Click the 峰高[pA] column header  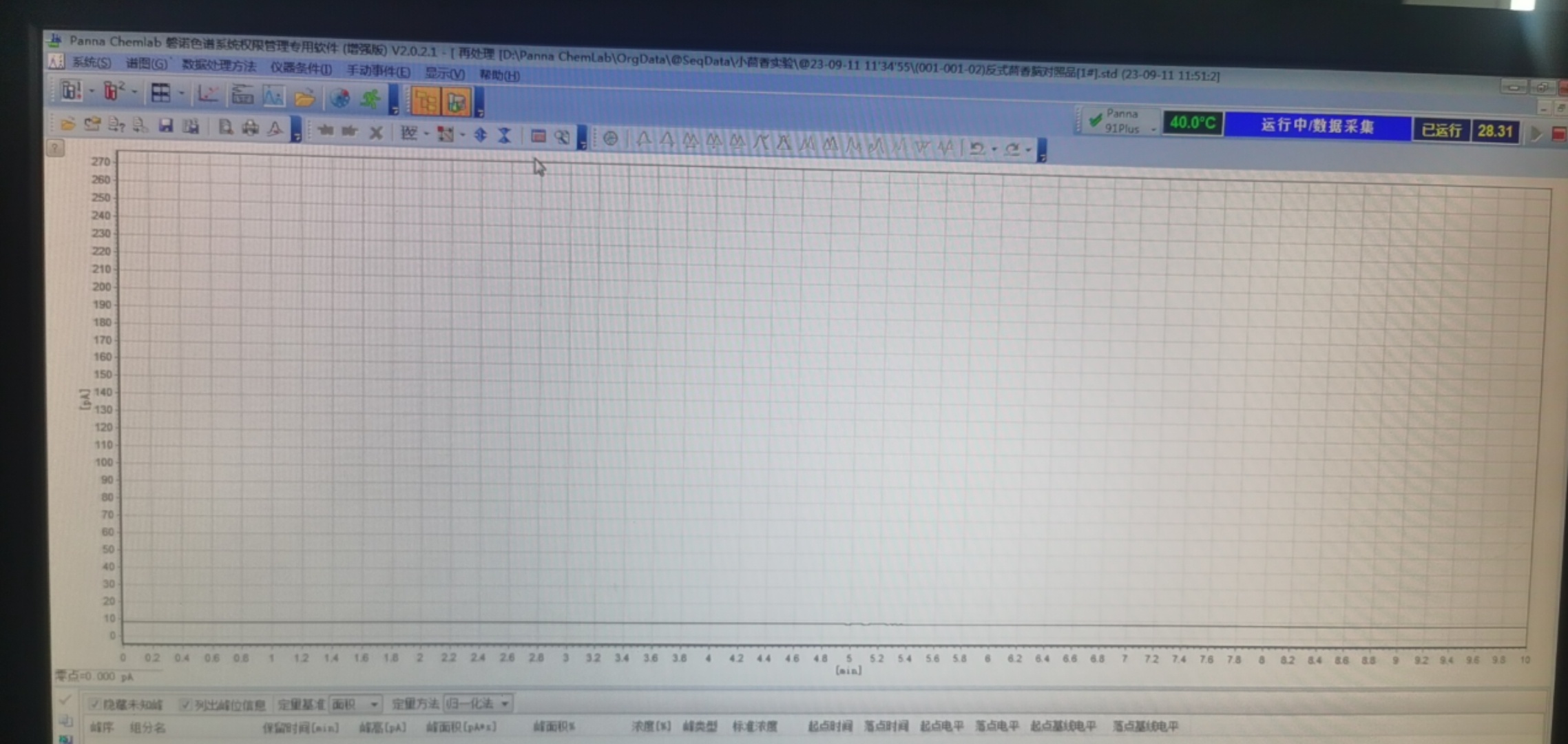click(382, 727)
